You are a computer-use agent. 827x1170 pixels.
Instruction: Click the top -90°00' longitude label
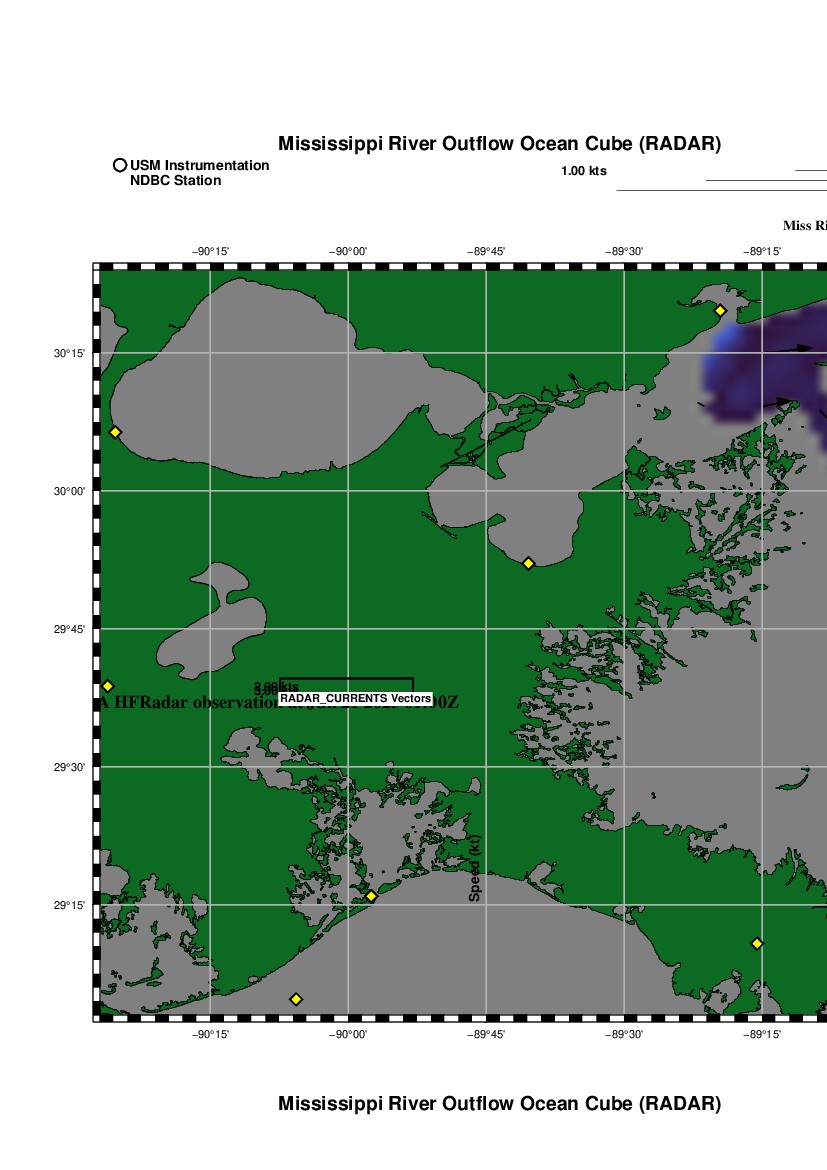point(348,252)
